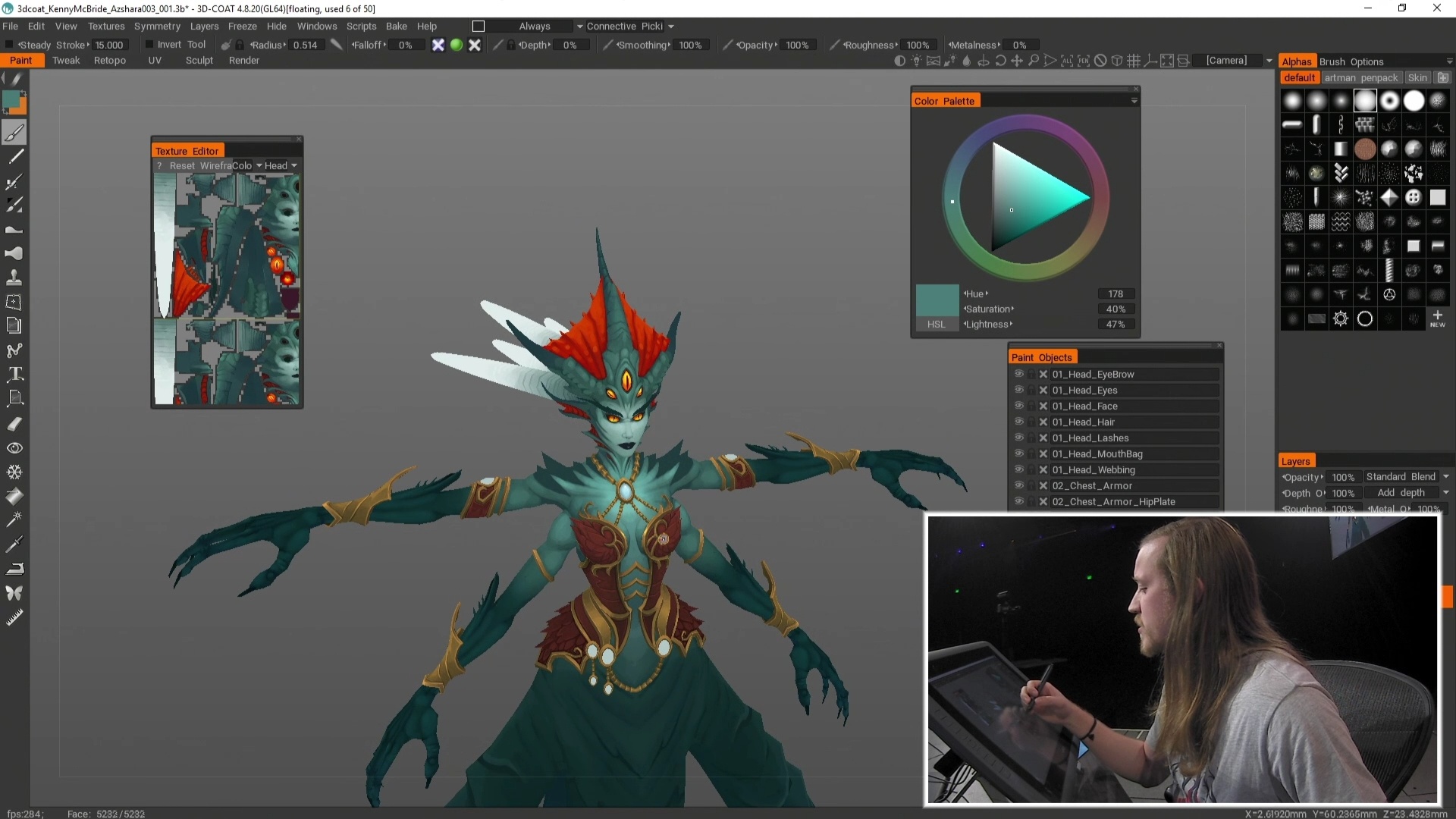Open the Symmetry menu
The image size is (1456, 819).
tap(157, 27)
